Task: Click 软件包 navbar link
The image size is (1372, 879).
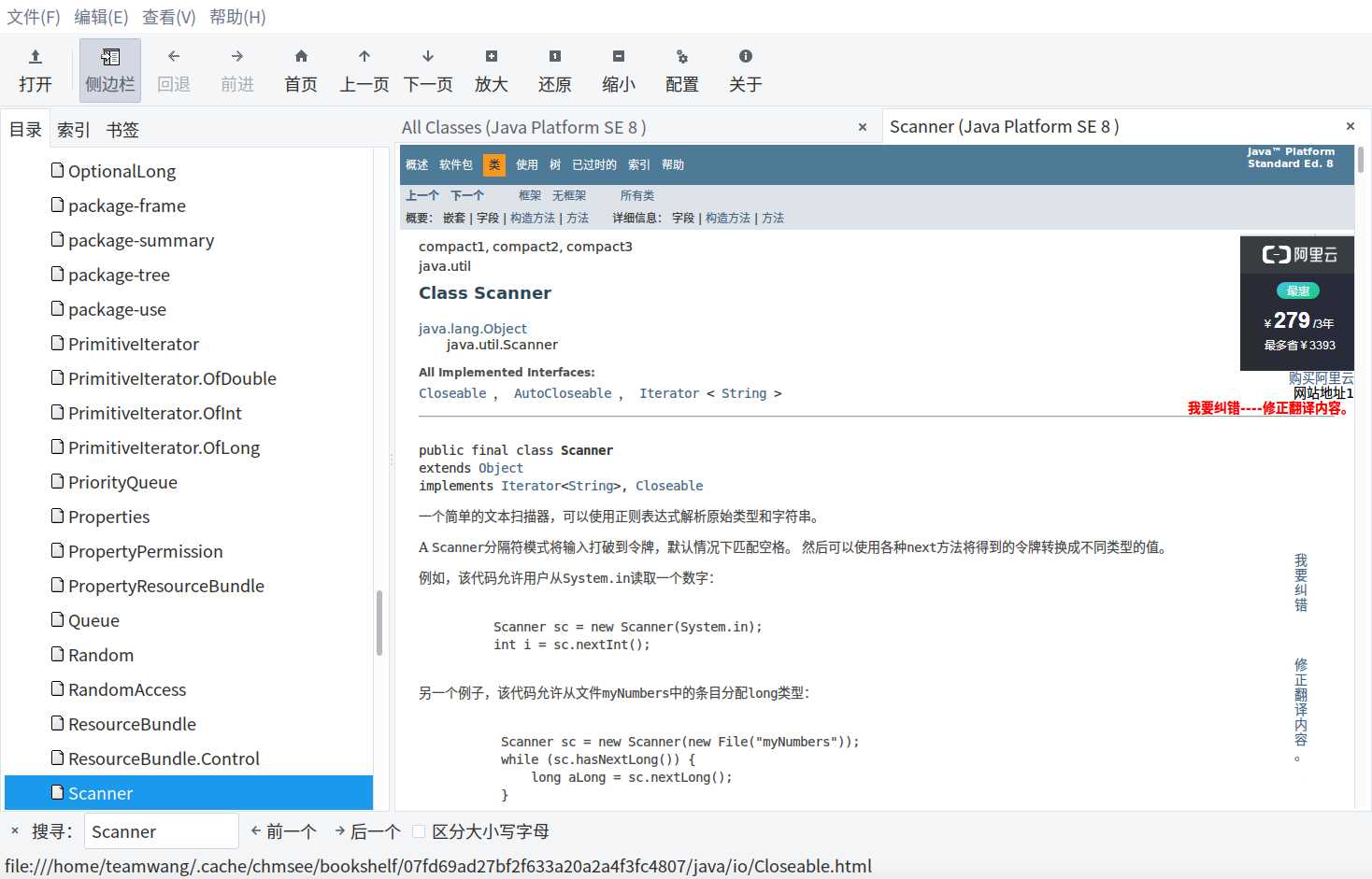Action: [x=456, y=164]
